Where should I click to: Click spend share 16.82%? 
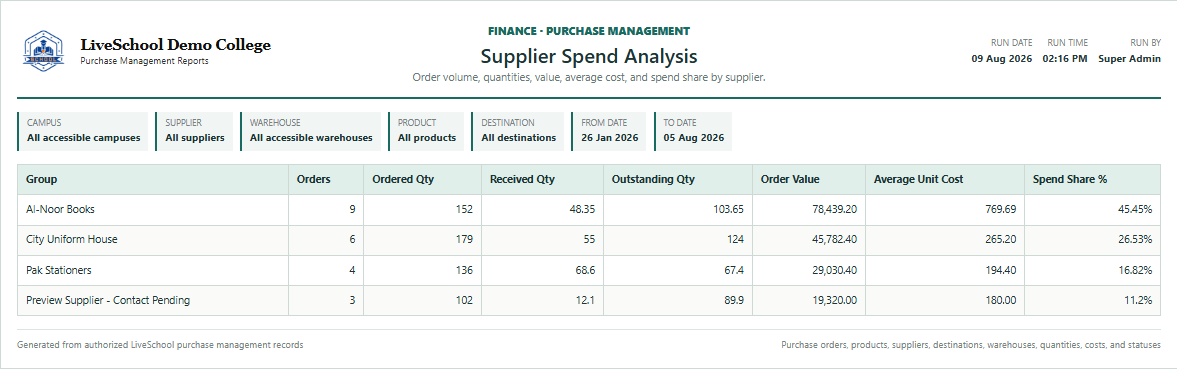coord(1135,270)
